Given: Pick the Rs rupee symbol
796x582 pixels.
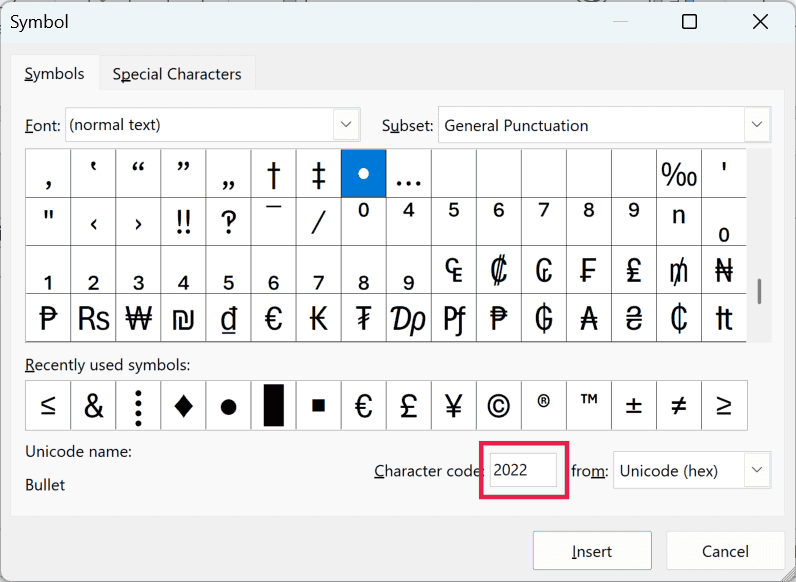Looking at the screenshot, I should click(x=93, y=318).
